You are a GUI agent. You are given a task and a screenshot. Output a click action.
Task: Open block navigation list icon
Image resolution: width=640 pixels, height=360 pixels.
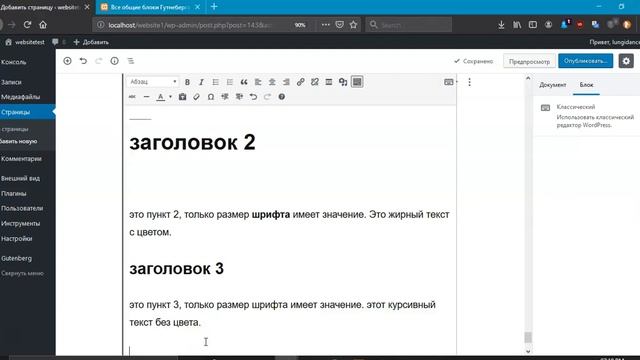[131, 61]
